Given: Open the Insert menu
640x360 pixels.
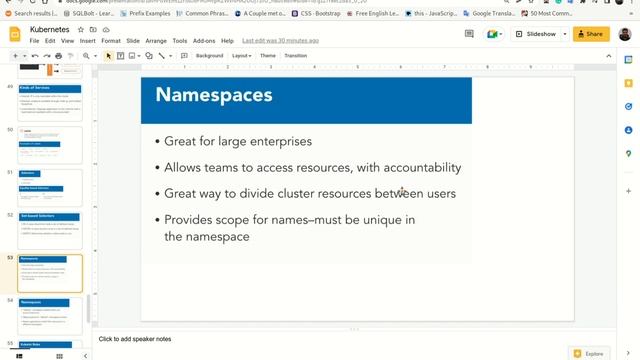Looking at the screenshot, I should click(x=87, y=41).
